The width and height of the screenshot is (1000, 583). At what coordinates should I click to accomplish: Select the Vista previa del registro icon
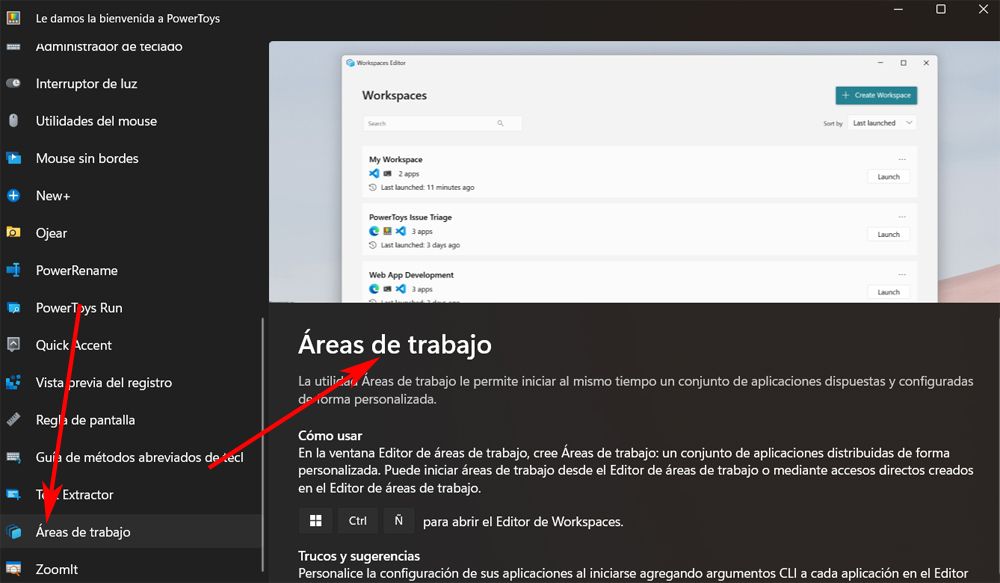13,382
